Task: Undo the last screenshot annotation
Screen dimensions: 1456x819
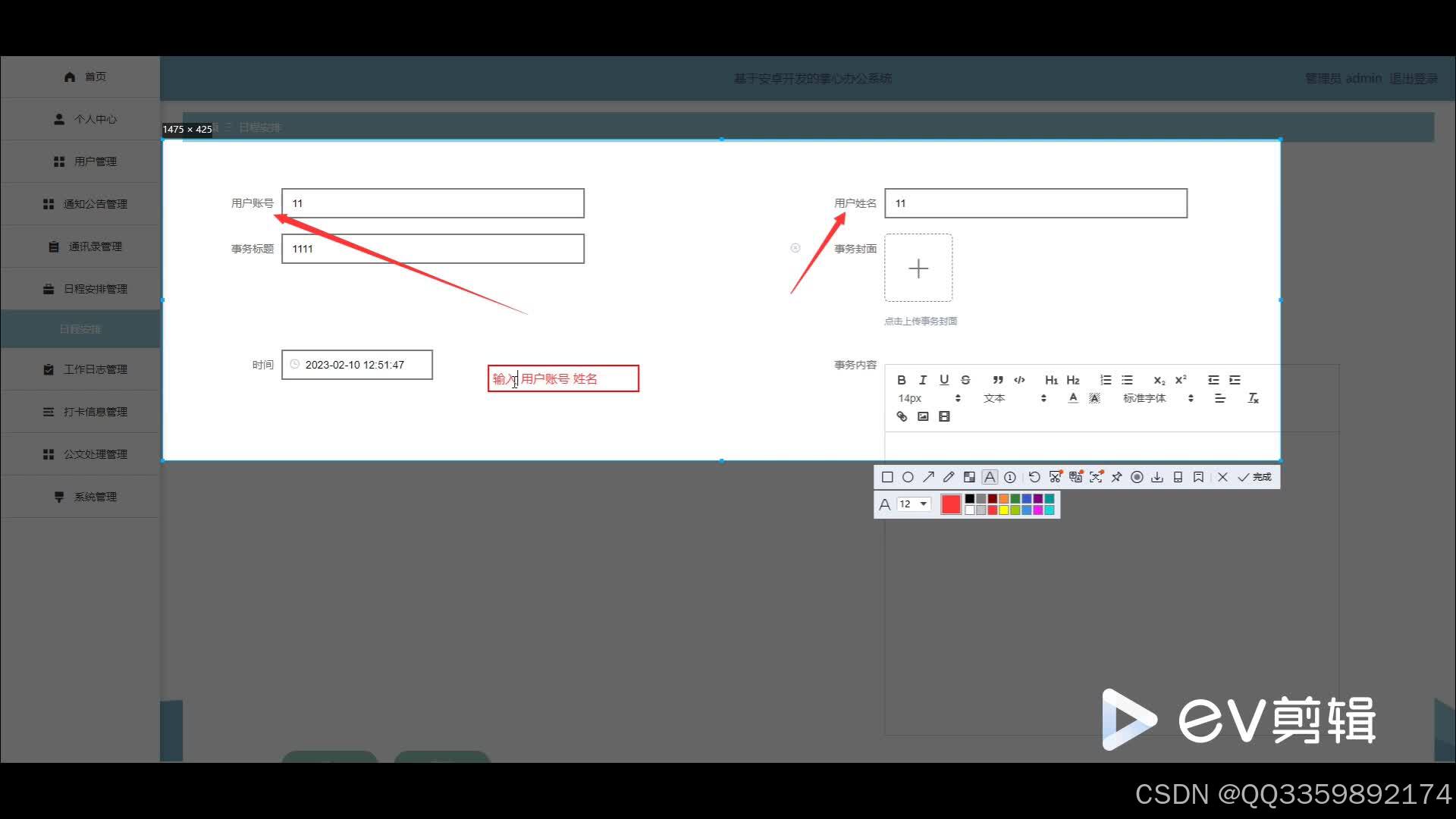Action: pos(1034,477)
